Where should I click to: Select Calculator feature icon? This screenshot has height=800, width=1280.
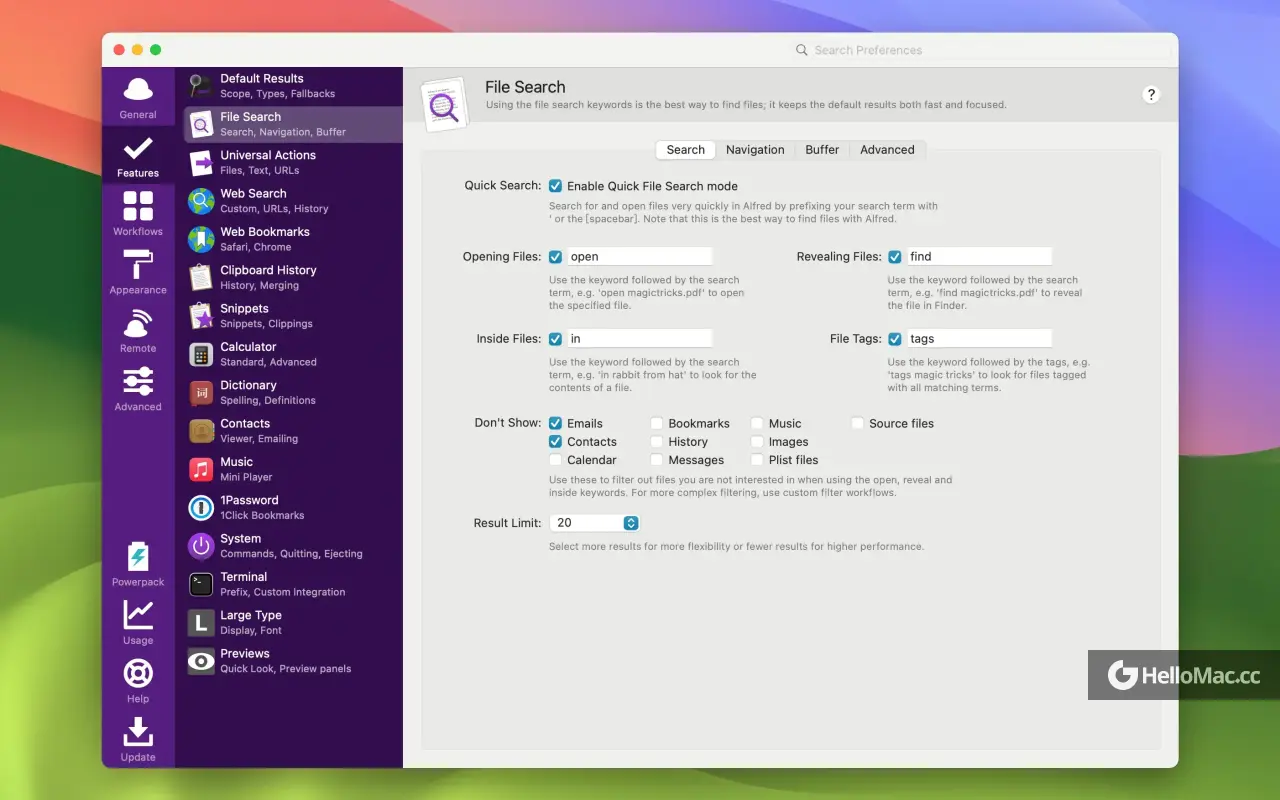pyautogui.click(x=202, y=354)
